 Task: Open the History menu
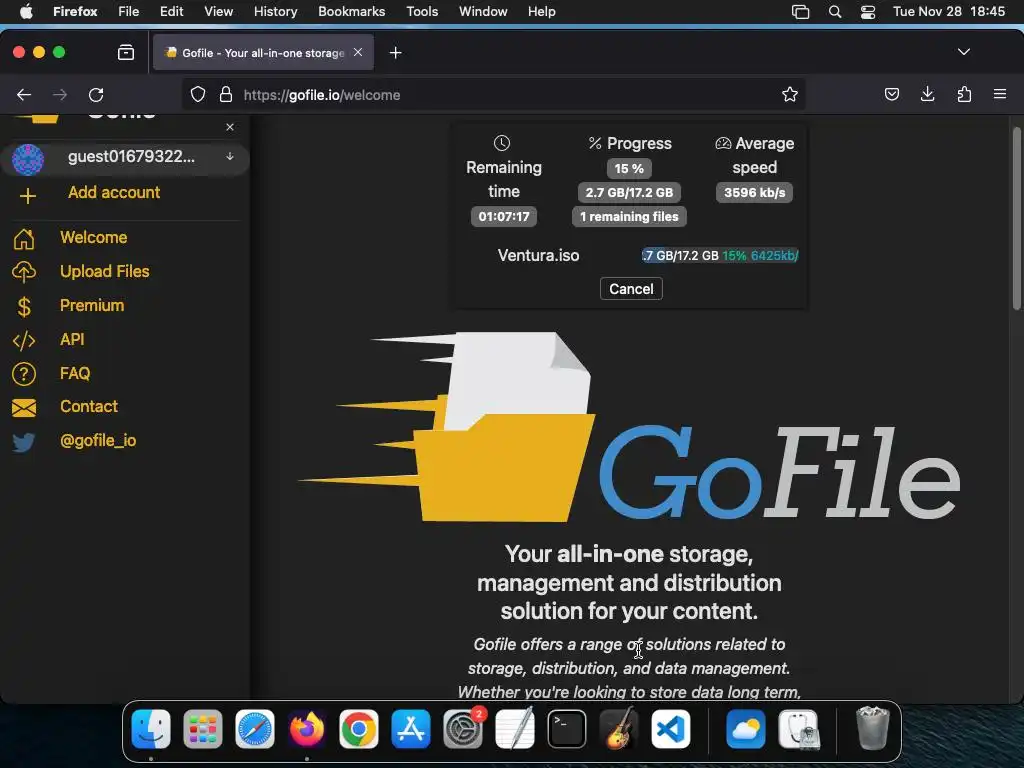(276, 12)
